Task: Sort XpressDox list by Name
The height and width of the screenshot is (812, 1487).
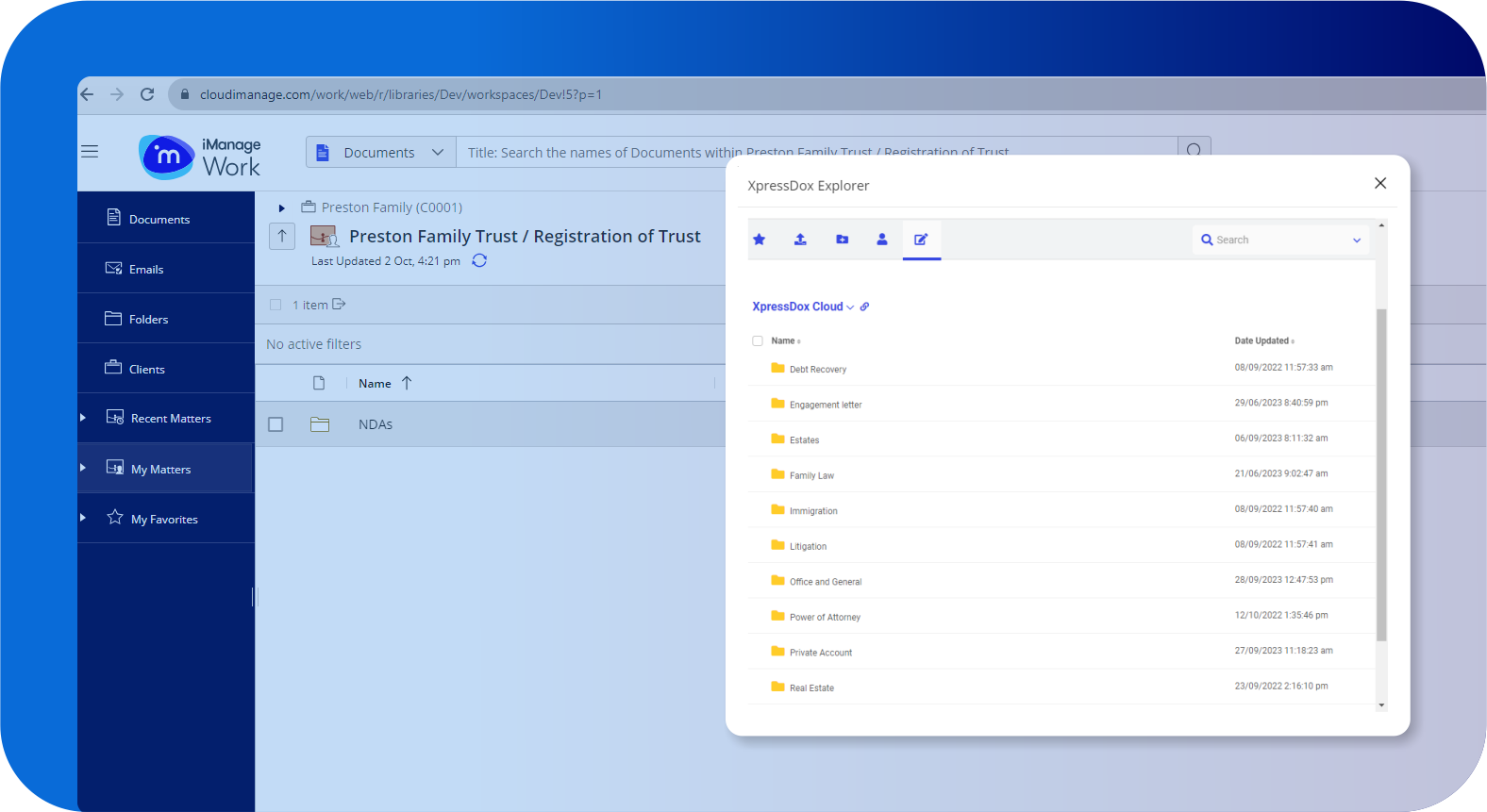Action: coord(785,340)
